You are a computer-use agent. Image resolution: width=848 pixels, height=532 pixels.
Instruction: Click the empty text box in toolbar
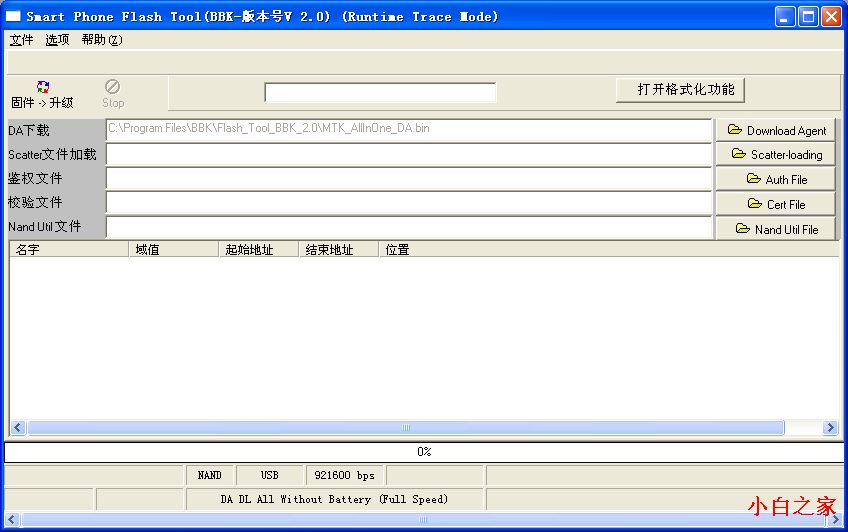click(x=380, y=92)
